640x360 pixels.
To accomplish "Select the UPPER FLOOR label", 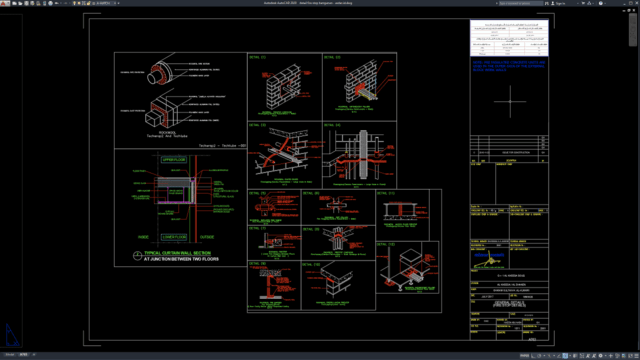I will coord(174,160).
